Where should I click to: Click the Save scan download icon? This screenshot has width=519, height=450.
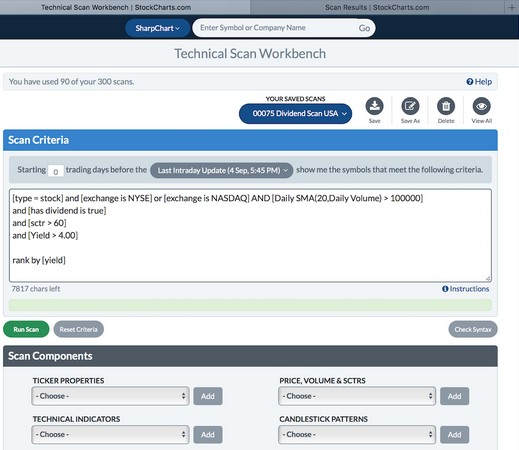374,106
